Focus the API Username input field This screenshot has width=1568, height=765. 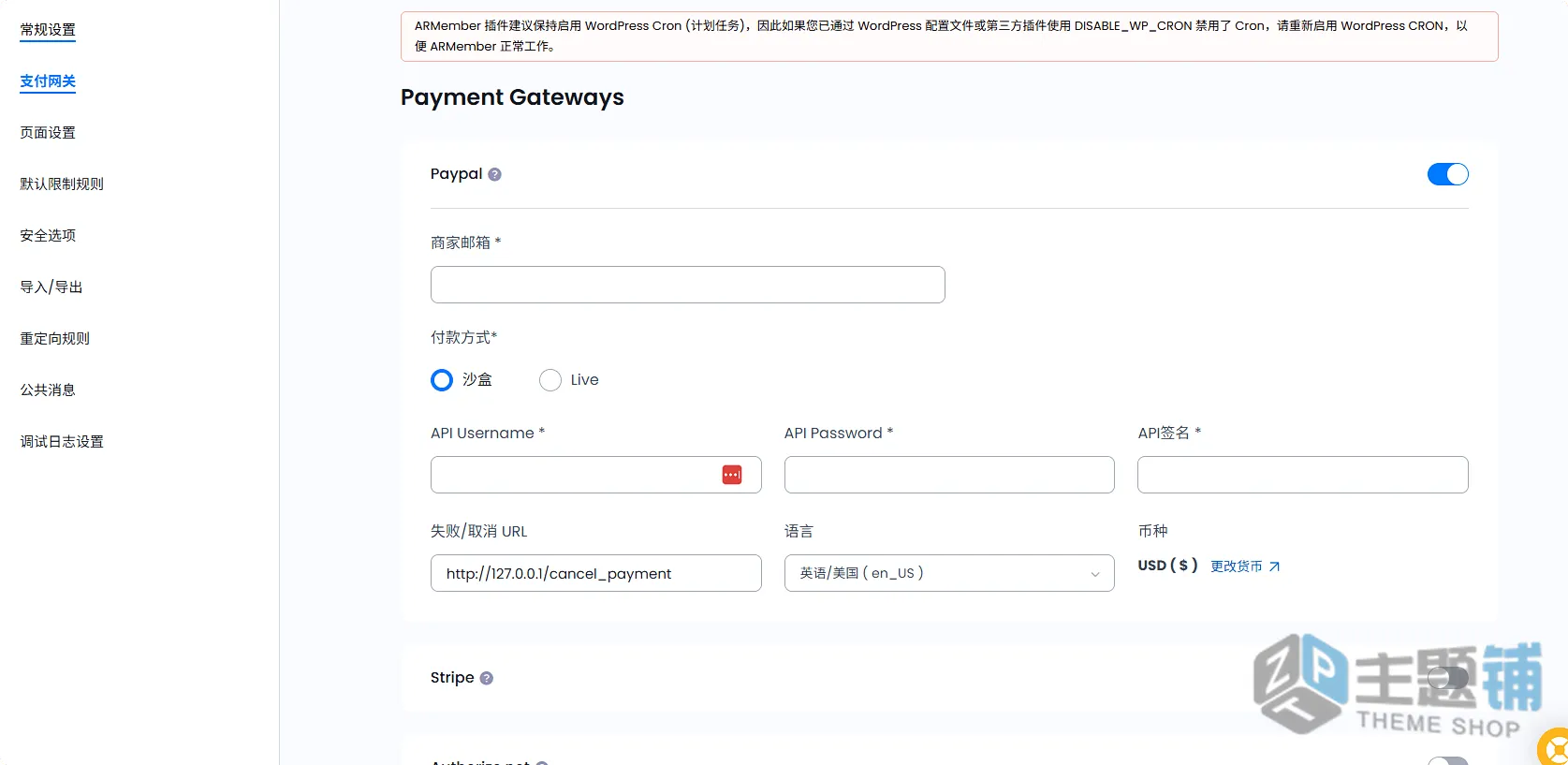(596, 475)
